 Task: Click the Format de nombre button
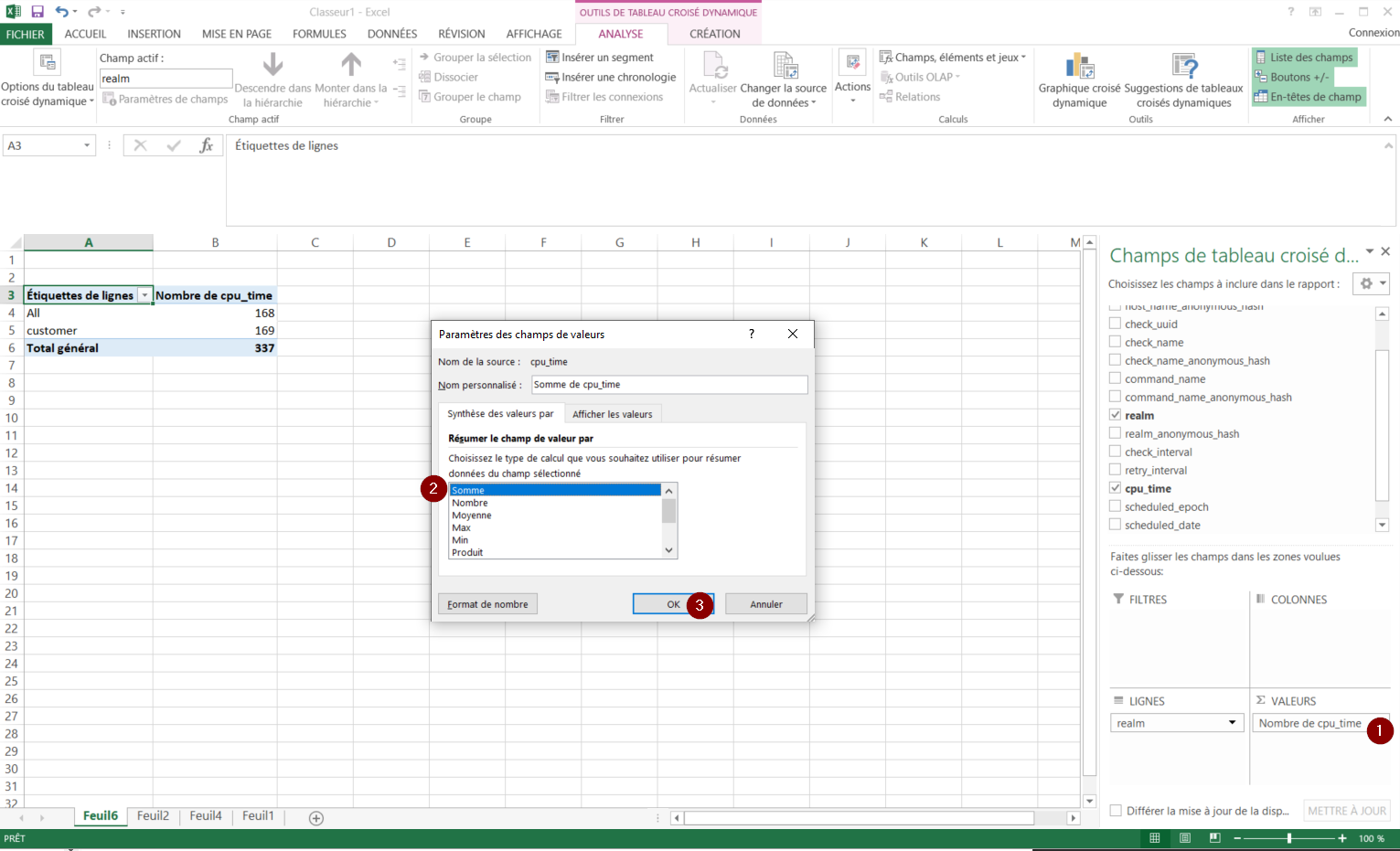pos(487,604)
